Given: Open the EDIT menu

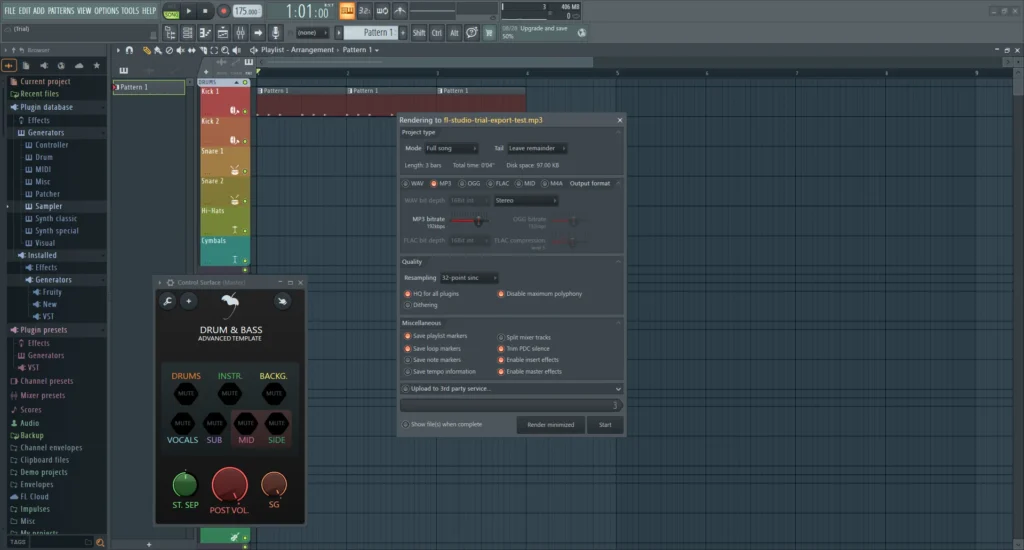Looking at the screenshot, I should click(x=25, y=10).
